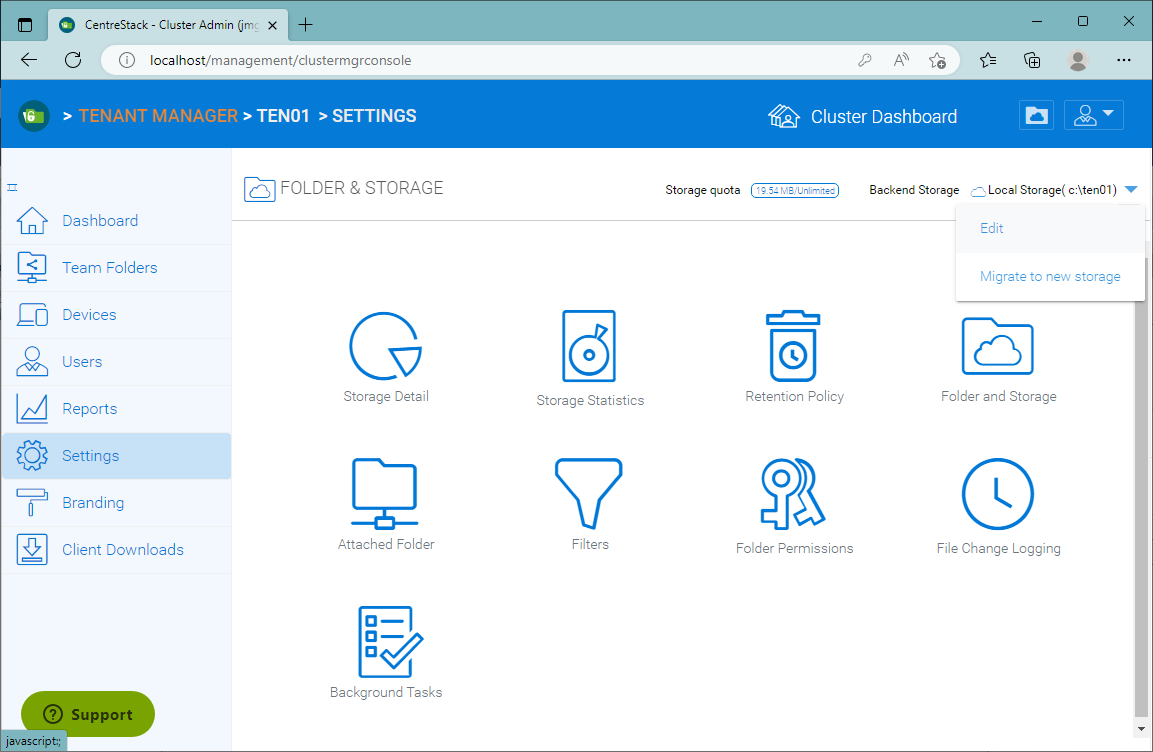
Task: Click the Storage quota label
Action: coord(702,190)
